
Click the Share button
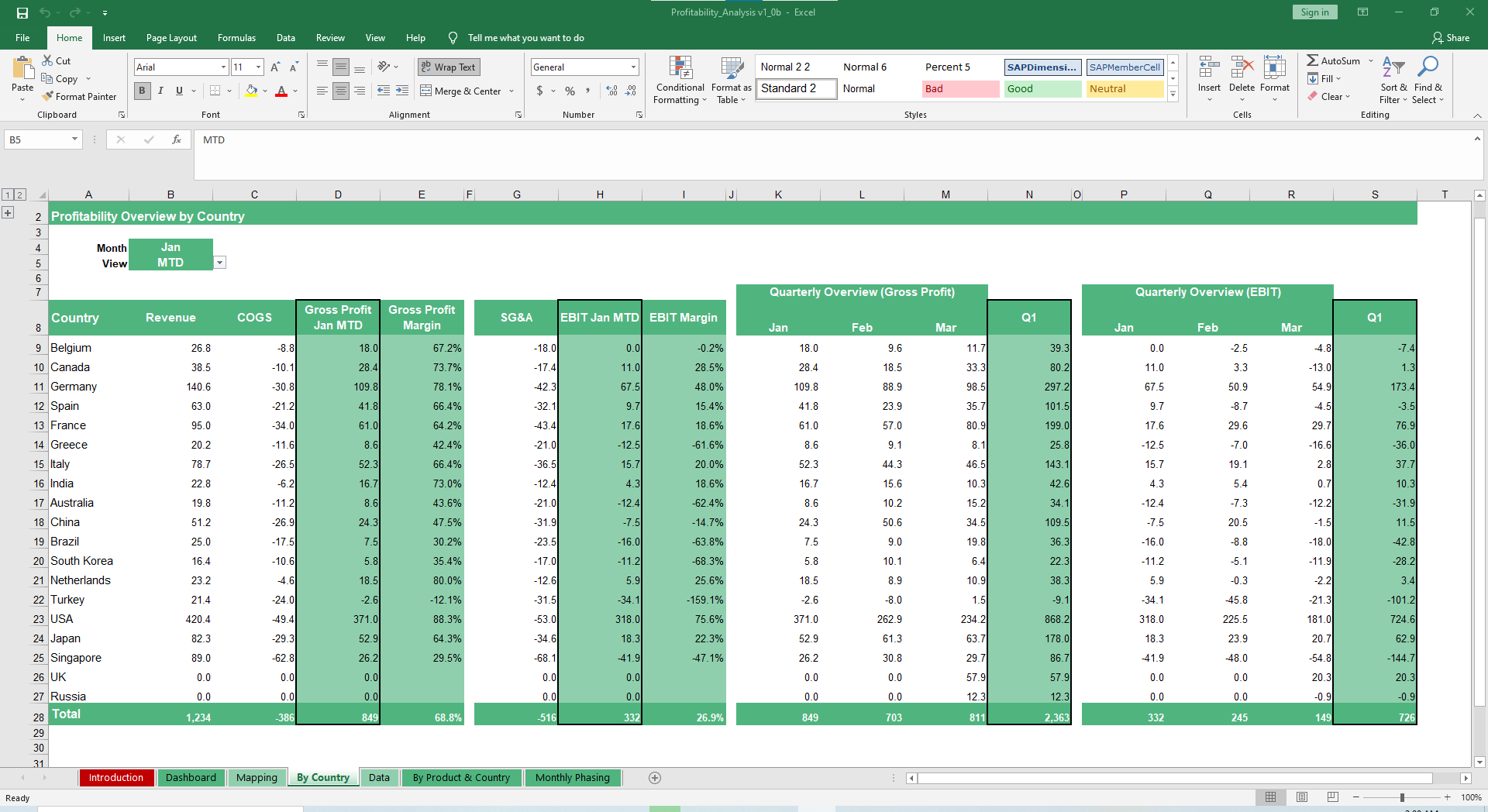1451,38
